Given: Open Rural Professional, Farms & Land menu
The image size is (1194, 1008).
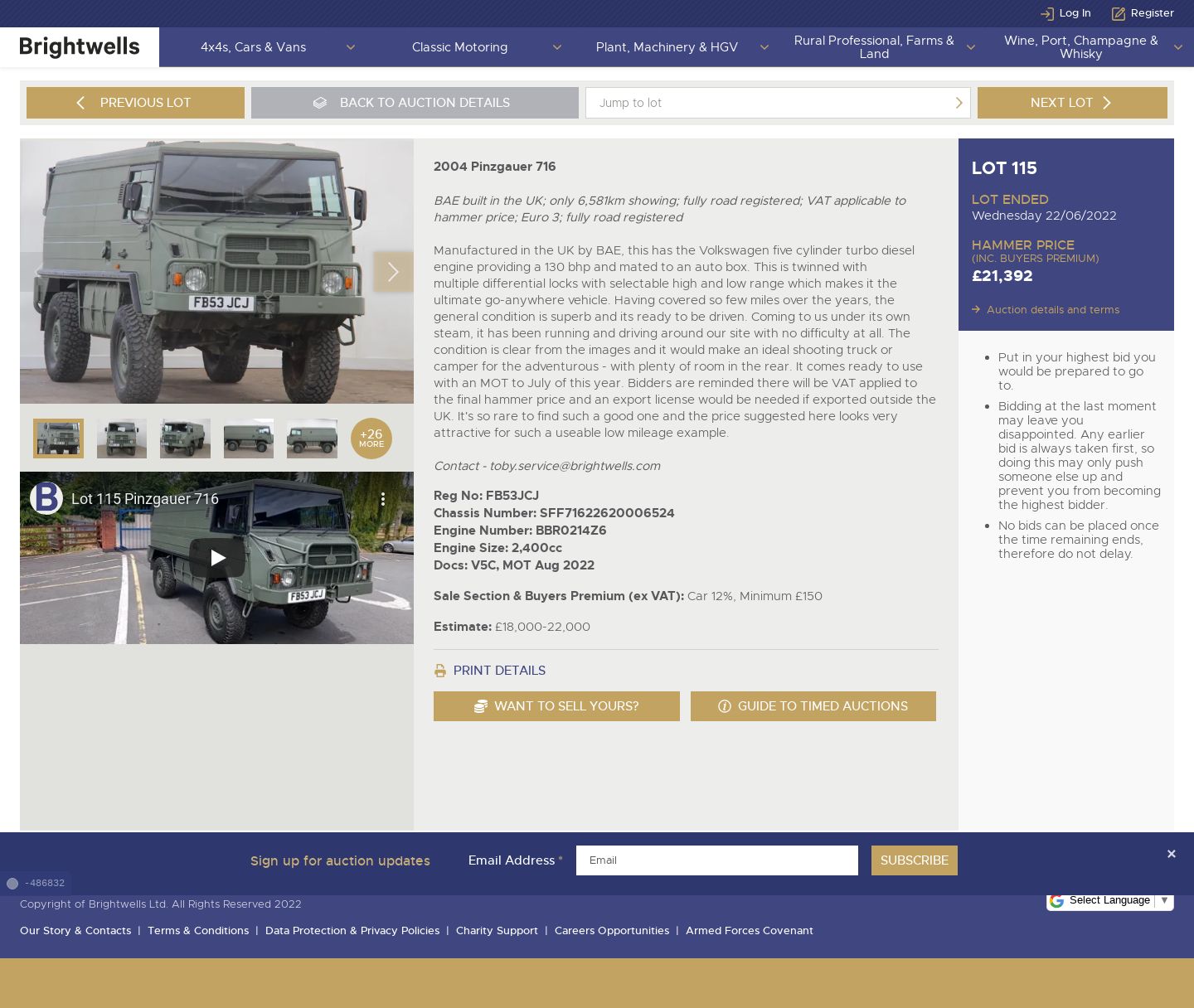Looking at the screenshot, I should click(x=874, y=47).
